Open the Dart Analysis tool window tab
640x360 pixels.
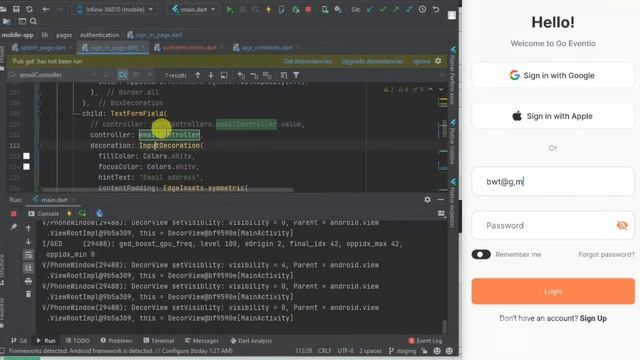click(x=251, y=340)
